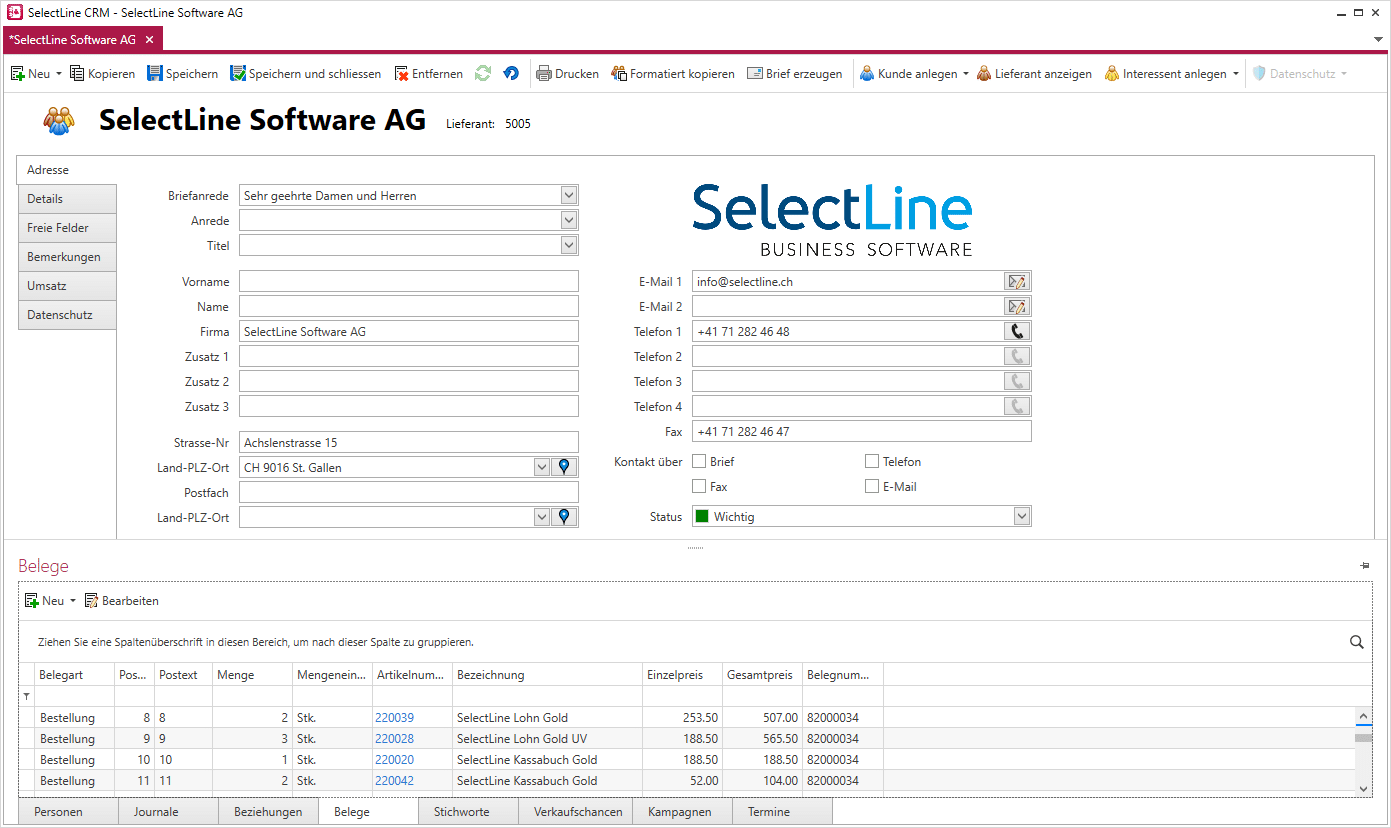
Task: Switch to the Bemerkungen side tab
Action: (64, 257)
